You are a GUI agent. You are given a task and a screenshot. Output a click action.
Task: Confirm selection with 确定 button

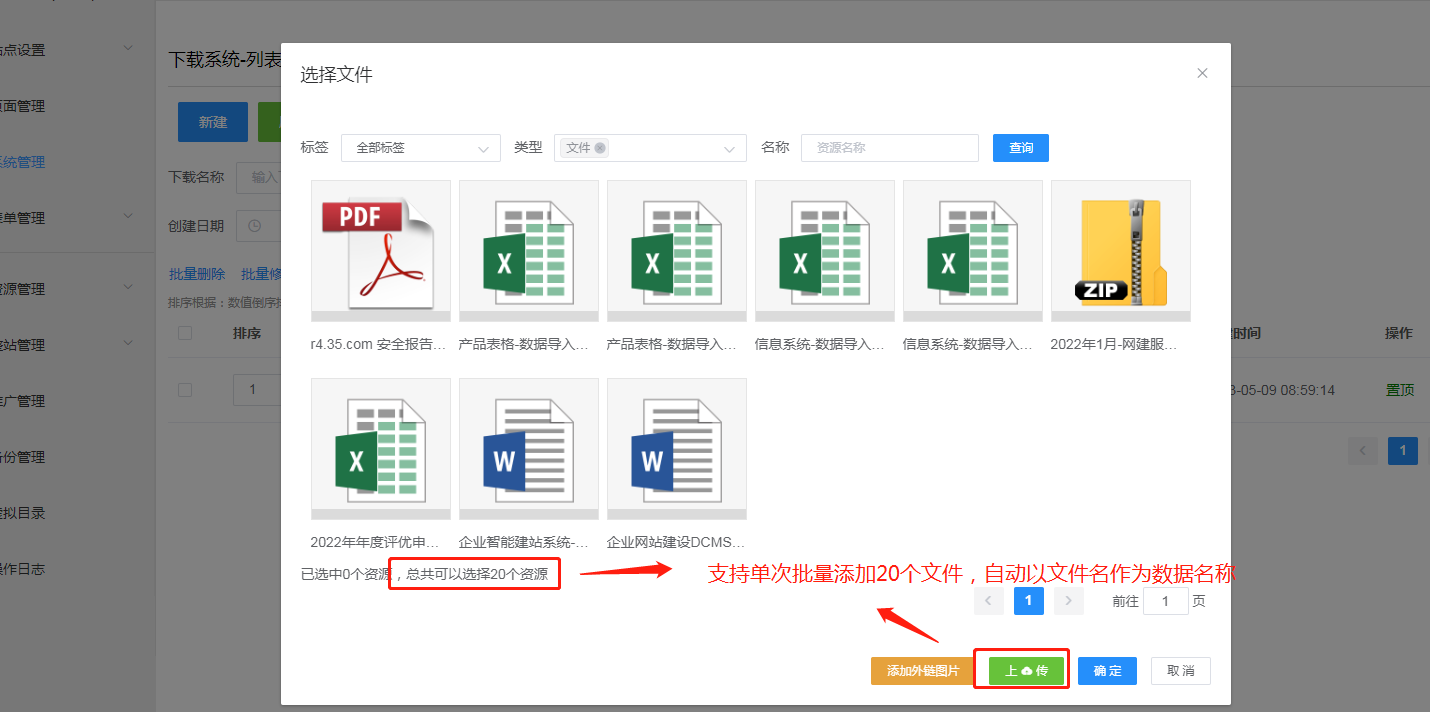point(1107,671)
